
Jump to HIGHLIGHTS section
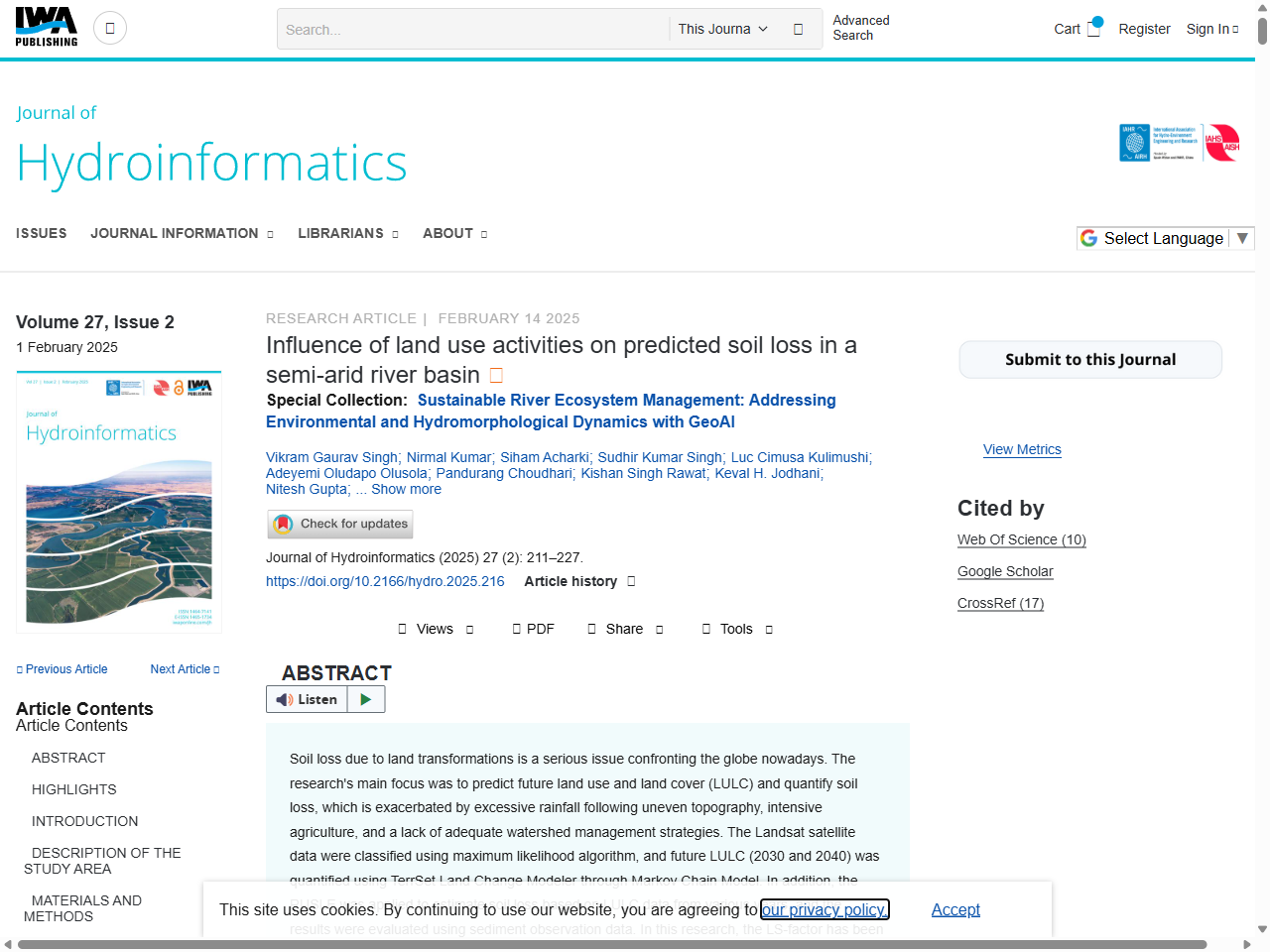pyautogui.click(x=74, y=789)
